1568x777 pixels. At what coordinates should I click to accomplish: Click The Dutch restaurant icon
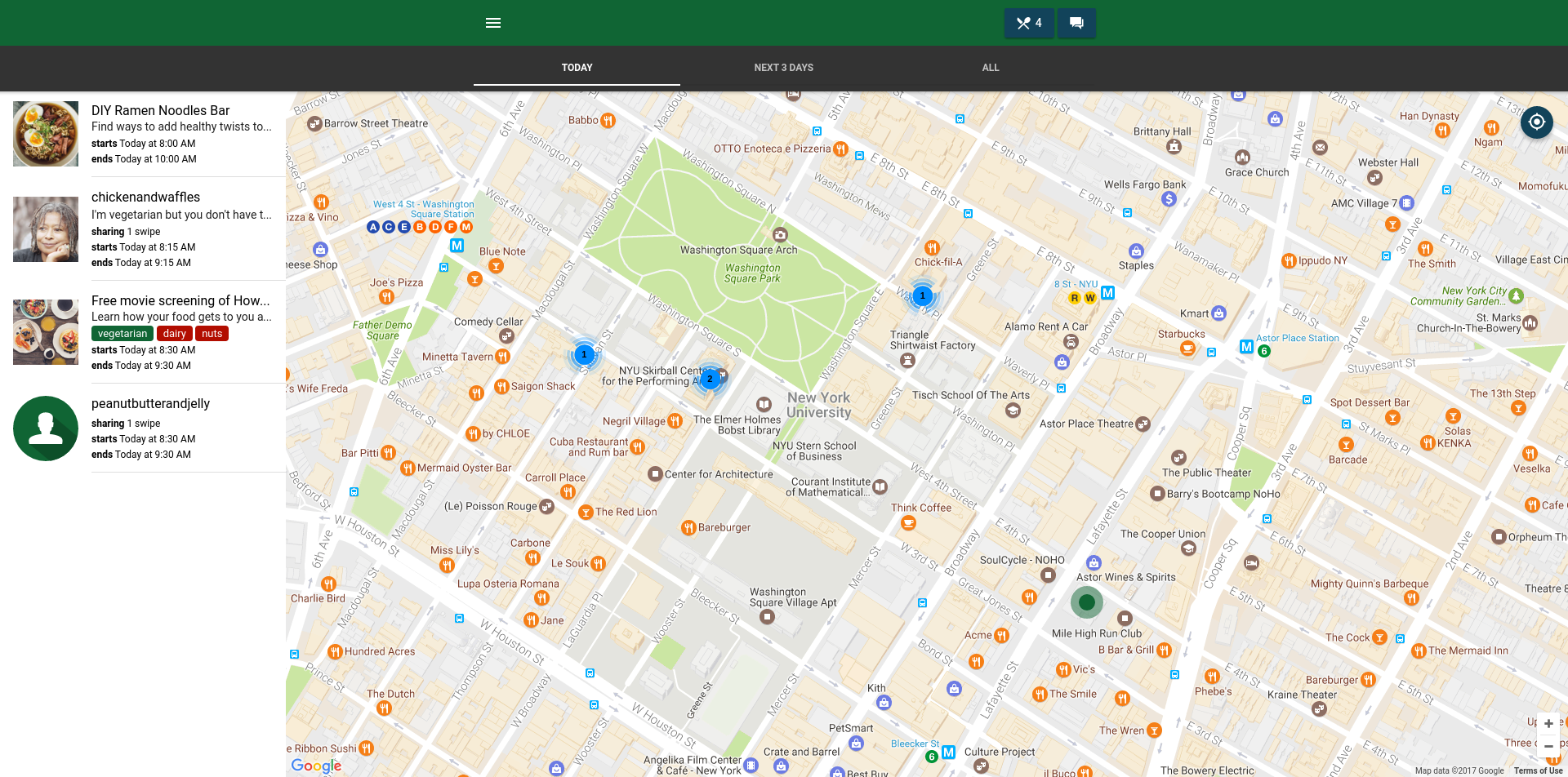(384, 708)
